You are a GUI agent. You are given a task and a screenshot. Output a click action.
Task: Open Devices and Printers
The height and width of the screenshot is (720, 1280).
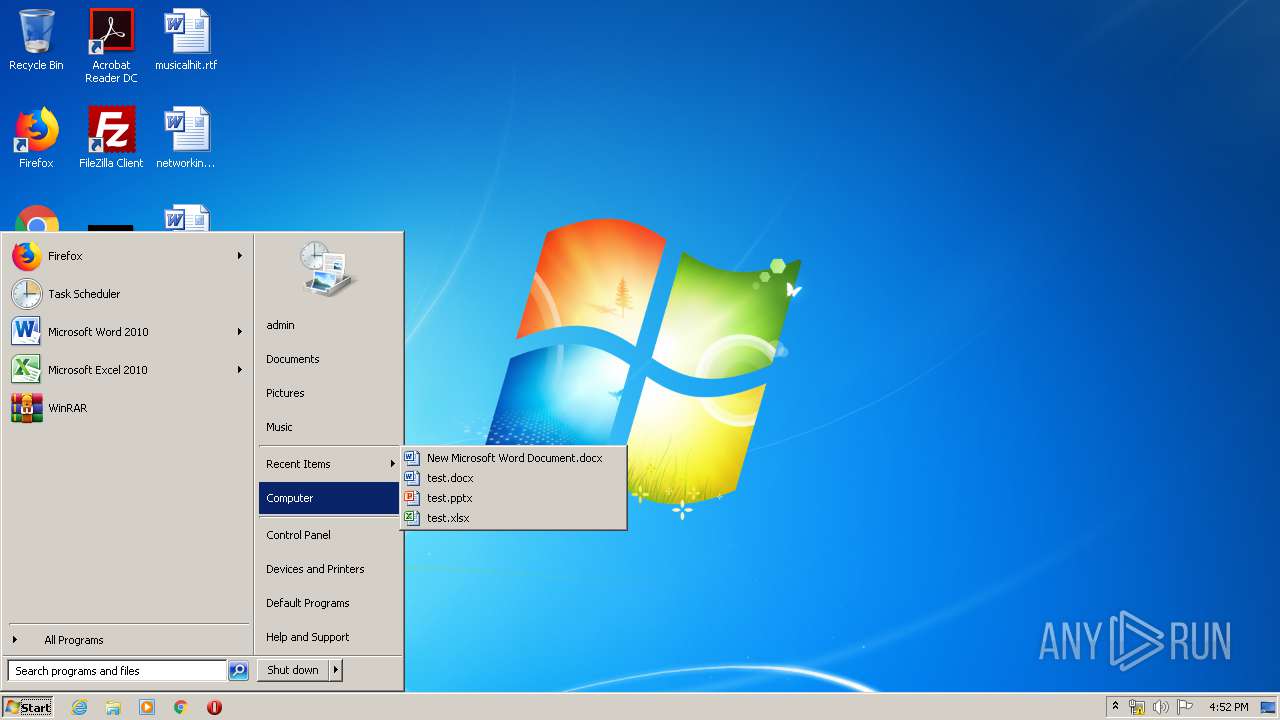[328, 569]
